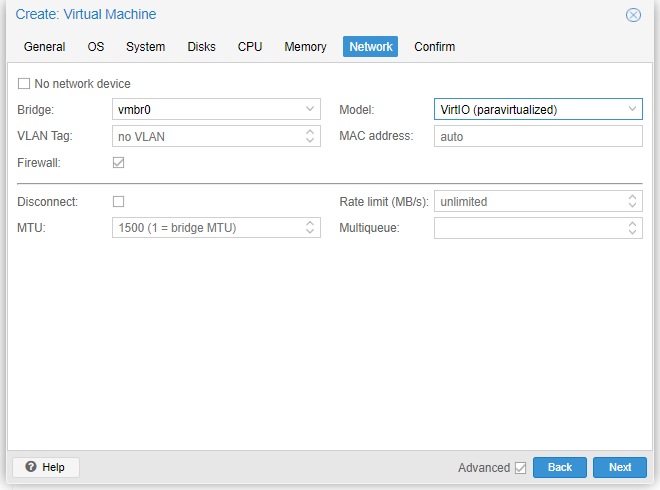Viewport: 660px width, 490px height.
Task: Switch to the System tab
Action: 146,46
